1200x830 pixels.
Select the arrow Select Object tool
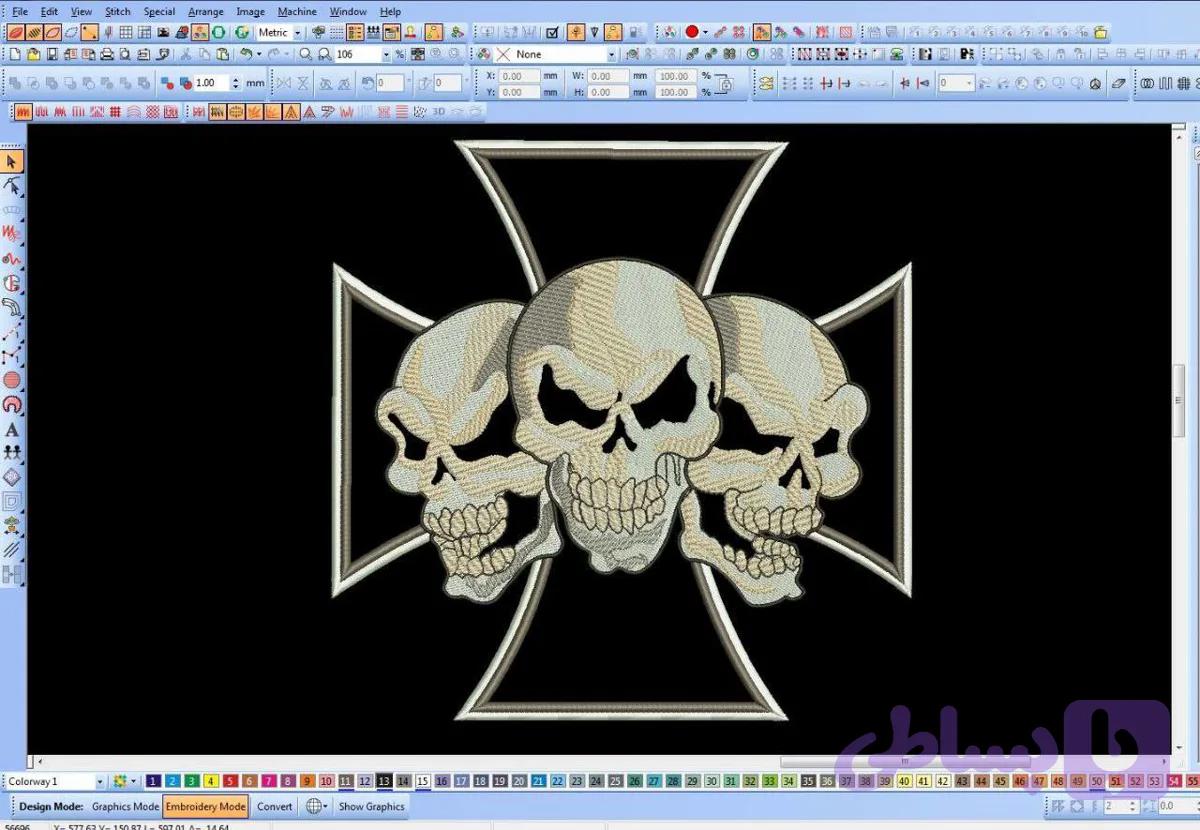12,161
